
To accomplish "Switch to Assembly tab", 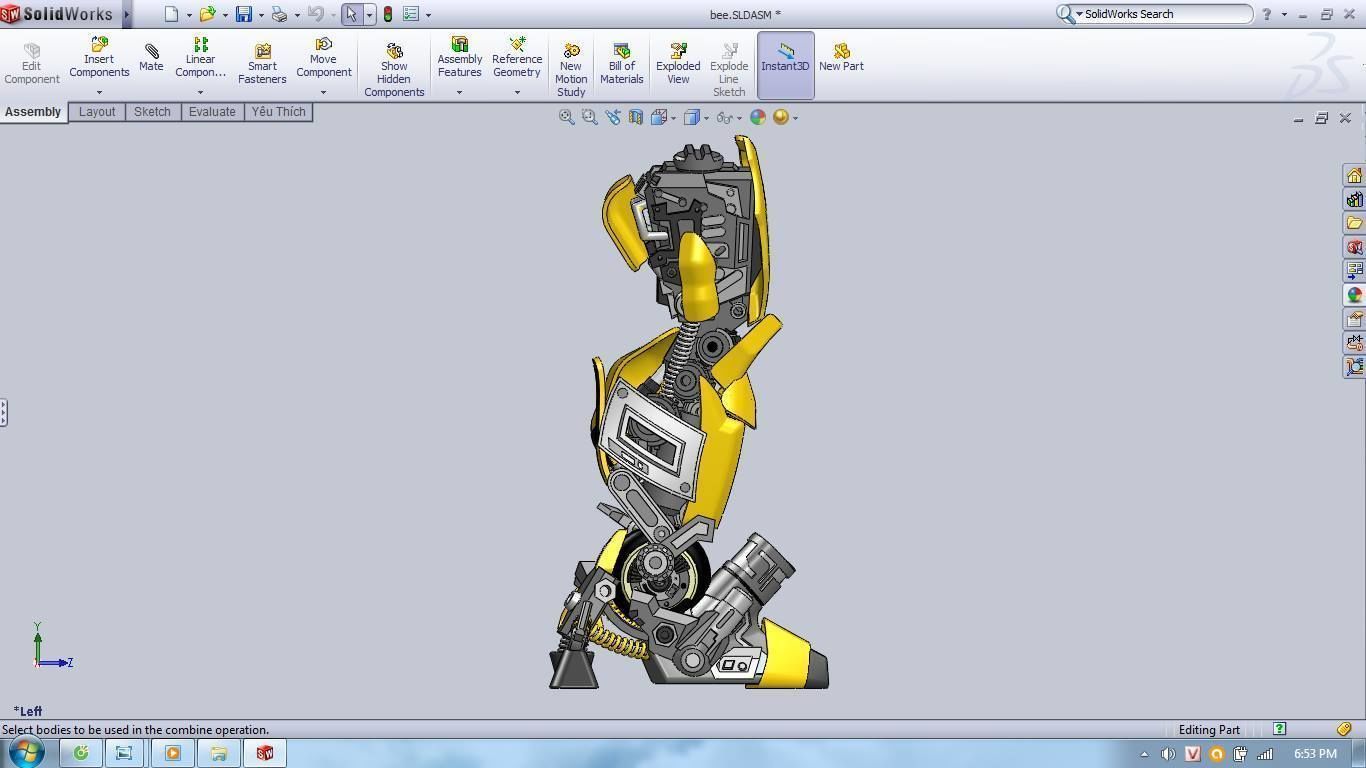I will pyautogui.click(x=33, y=112).
